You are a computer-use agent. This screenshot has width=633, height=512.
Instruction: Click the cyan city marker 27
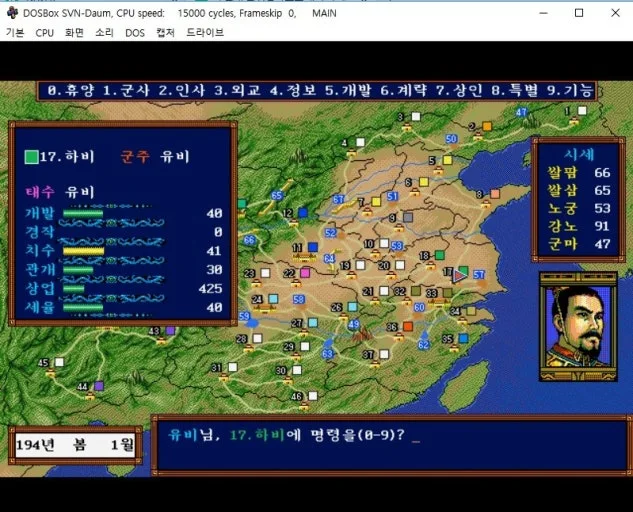pos(313,323)
